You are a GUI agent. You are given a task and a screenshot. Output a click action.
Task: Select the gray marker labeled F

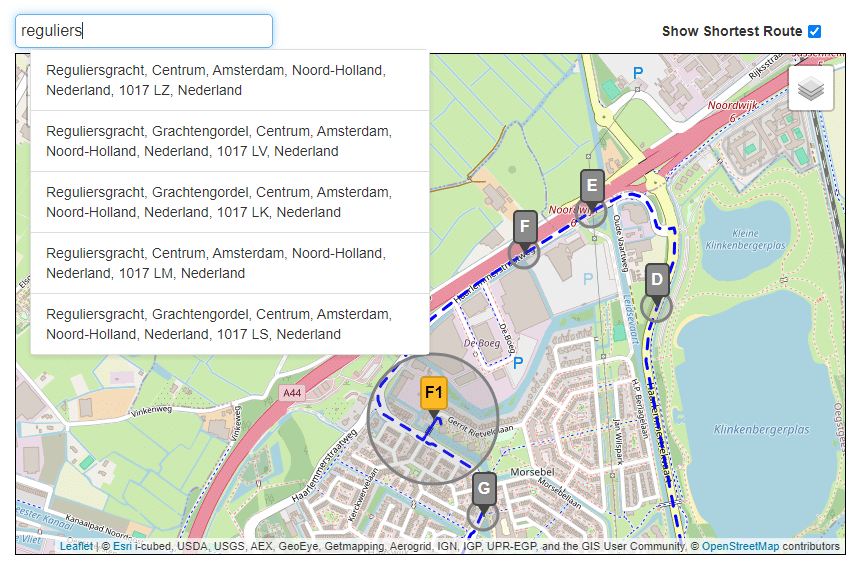click(x=525, y=227)
